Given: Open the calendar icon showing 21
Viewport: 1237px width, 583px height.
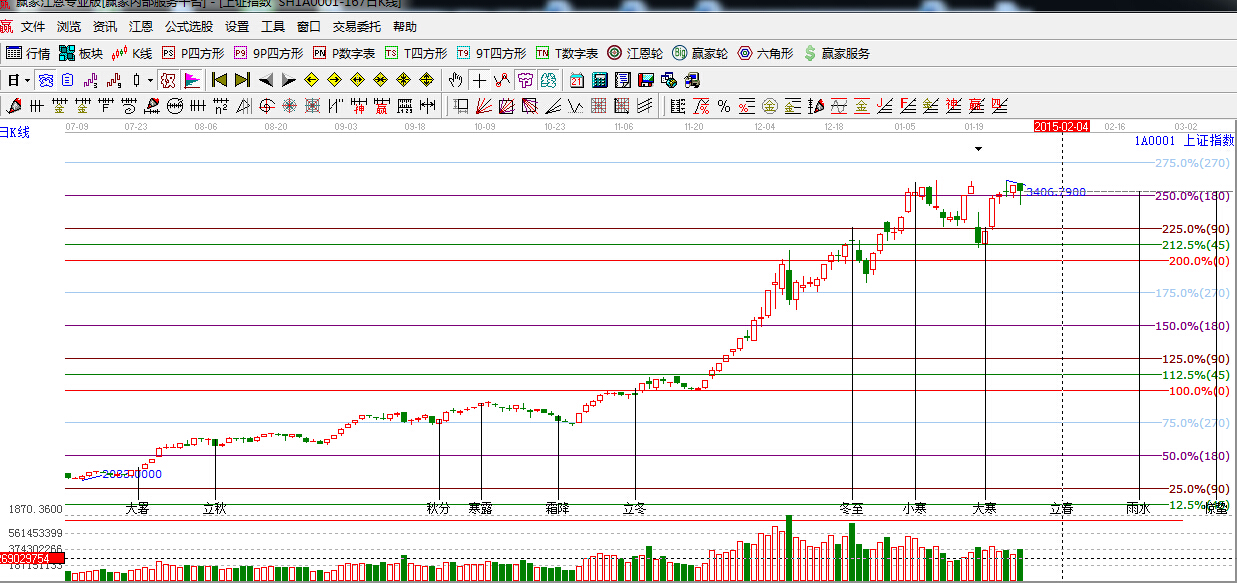Looking at the screenshot, I should coord(578,80).
